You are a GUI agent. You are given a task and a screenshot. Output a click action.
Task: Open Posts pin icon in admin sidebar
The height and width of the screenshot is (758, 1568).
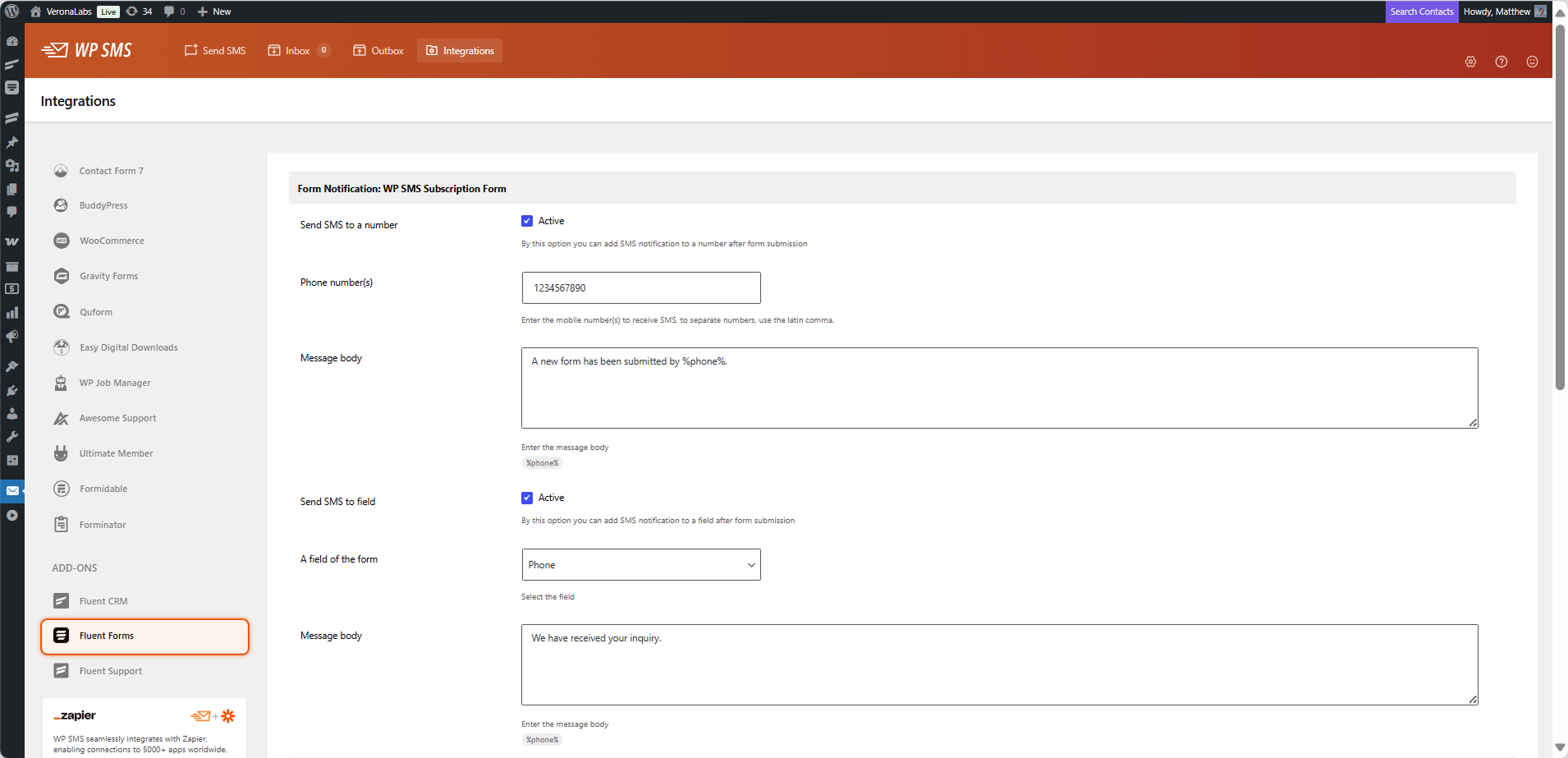(11, 142)
